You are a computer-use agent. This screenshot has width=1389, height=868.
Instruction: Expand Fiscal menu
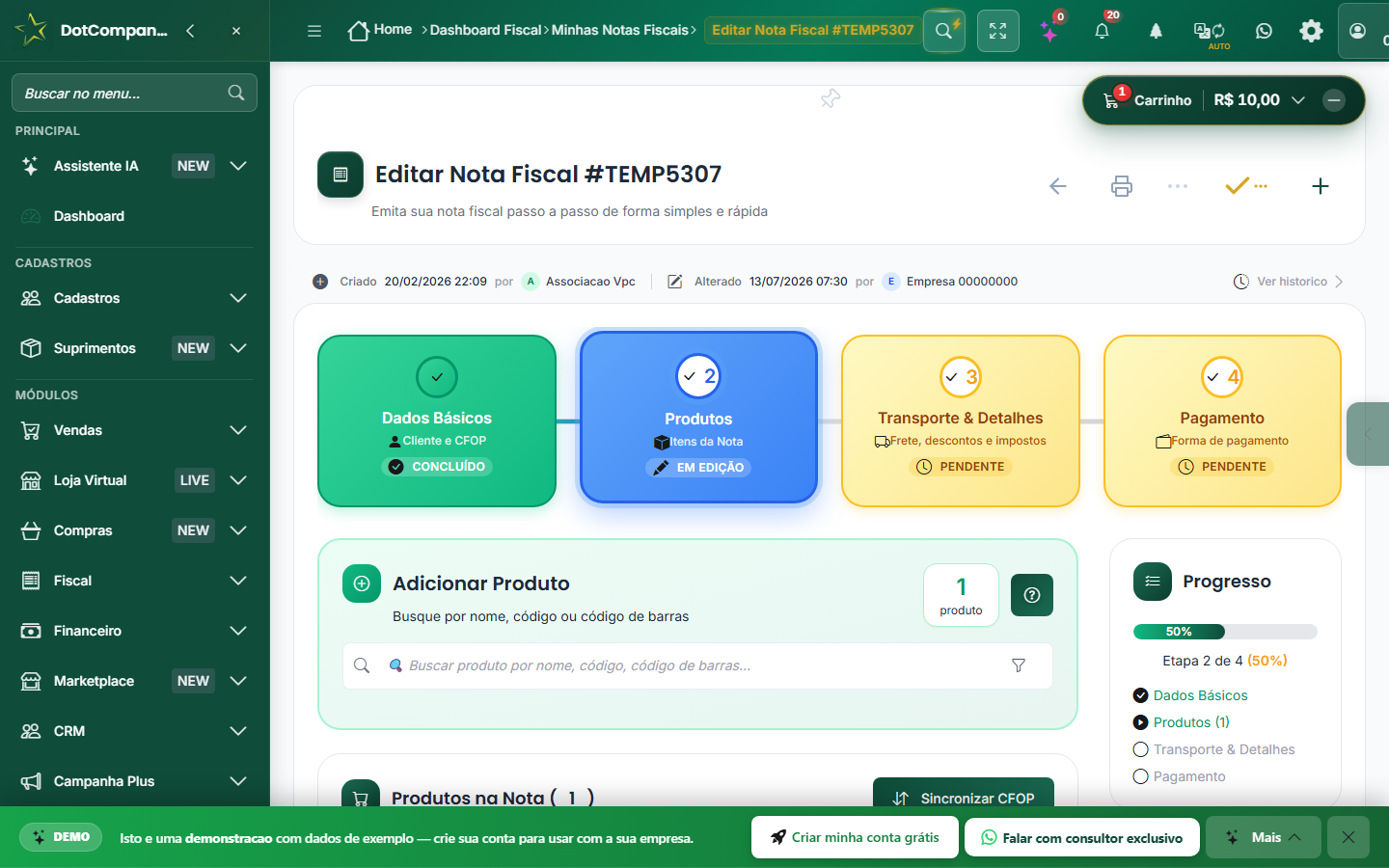(x=134, y=581)
